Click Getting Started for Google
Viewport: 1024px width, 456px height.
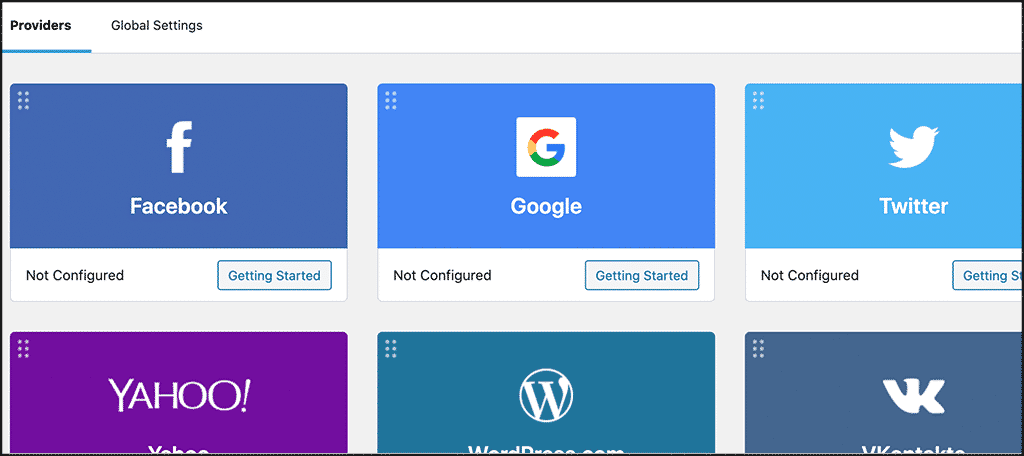[x=642, y=275]
